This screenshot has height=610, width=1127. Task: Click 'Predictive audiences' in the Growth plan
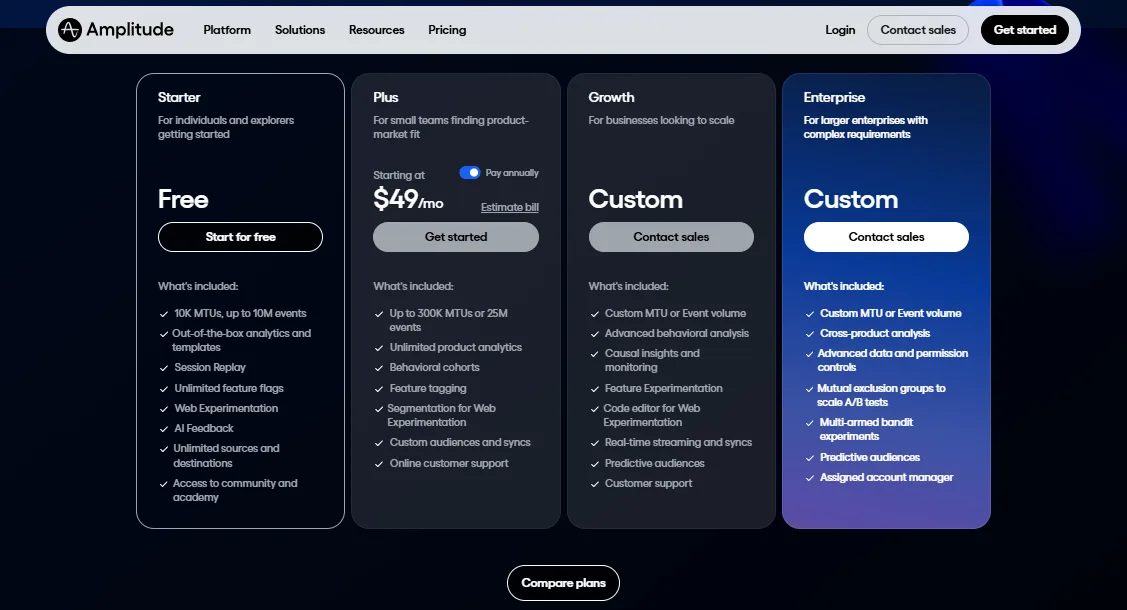(x=654, y=463)
